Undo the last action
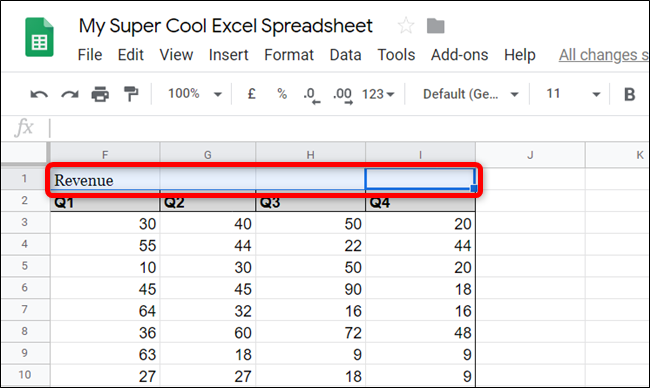The width and height of the screenshot is (650, 388). pyautogui.click(x=39, y=95)
